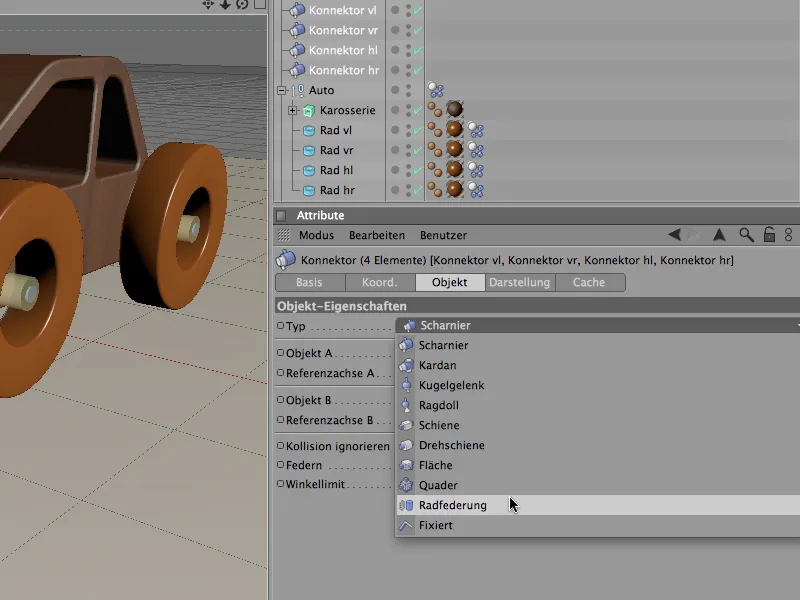Viewport: 800px width, 600px height.
Task: Go back with the left arrow icon
Action: coord(674,235)
